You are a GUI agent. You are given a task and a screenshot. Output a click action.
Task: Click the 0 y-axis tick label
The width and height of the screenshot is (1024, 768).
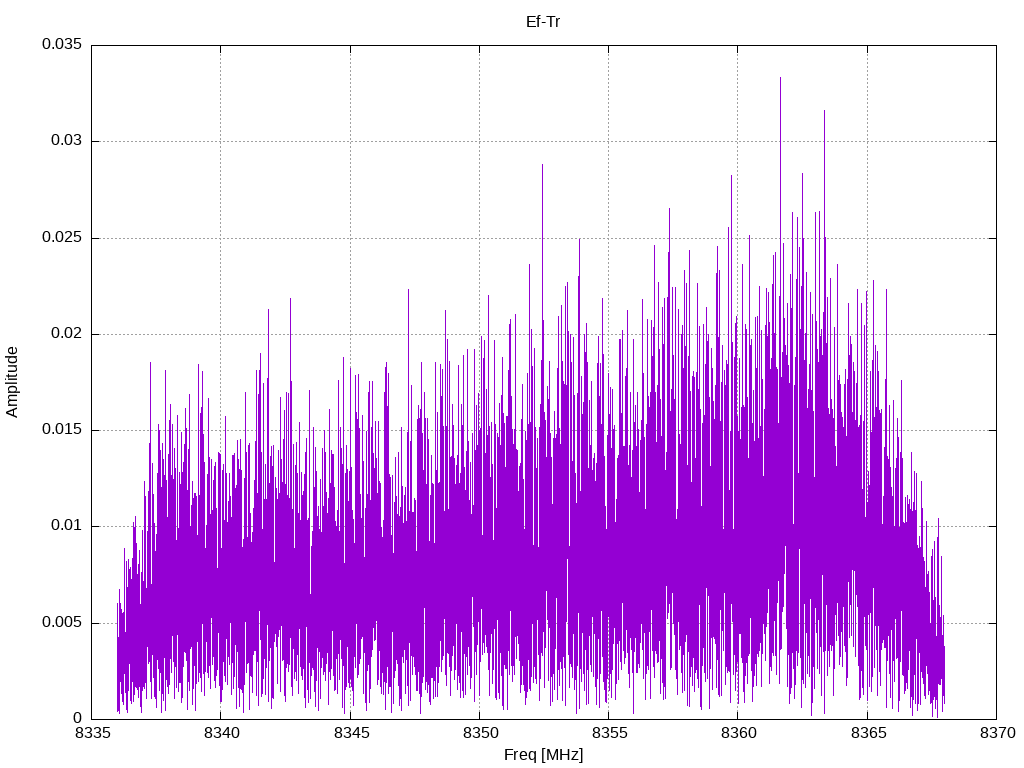click(x=78, y=718)
